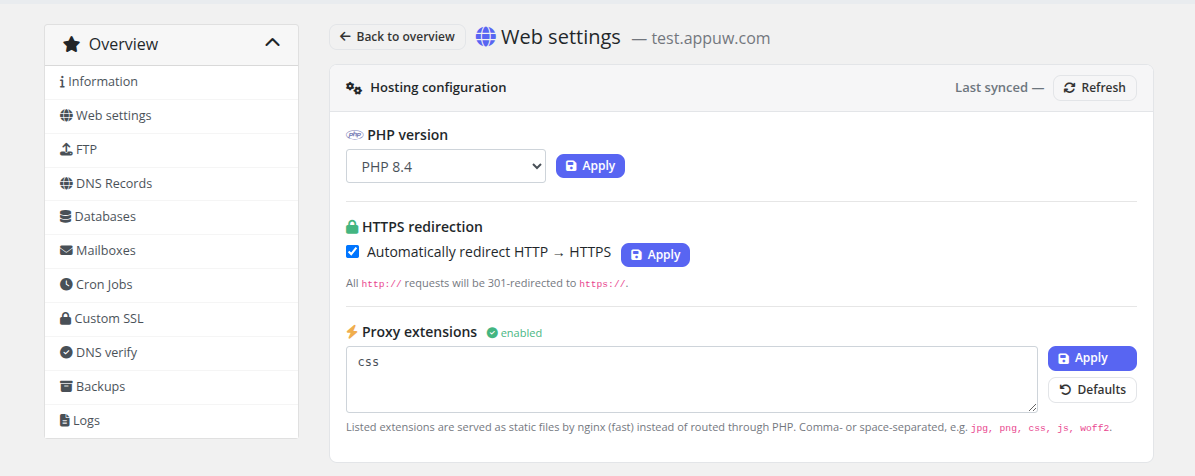This screenshot has width=1195, height=476.
Task: Click the clock icon beside Cron Jobs
Action: [x=66, y=284]
